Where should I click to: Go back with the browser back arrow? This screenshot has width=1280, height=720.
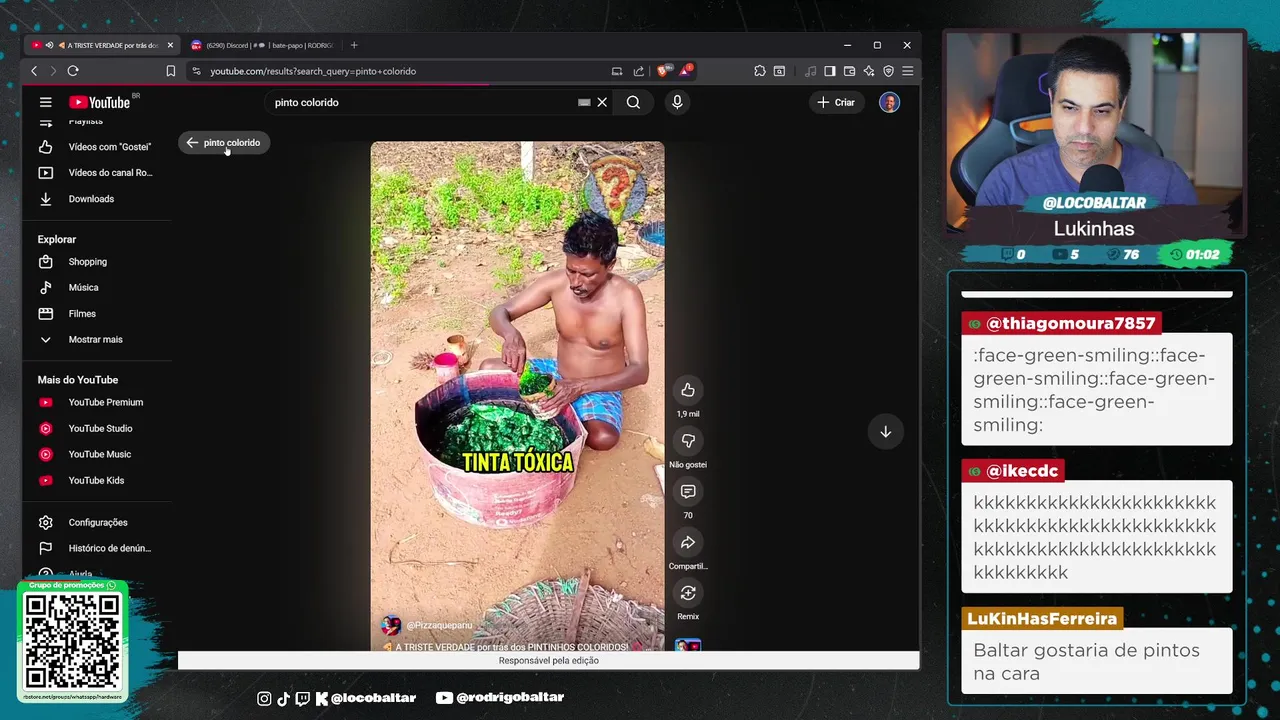click(x=34, y=71)
